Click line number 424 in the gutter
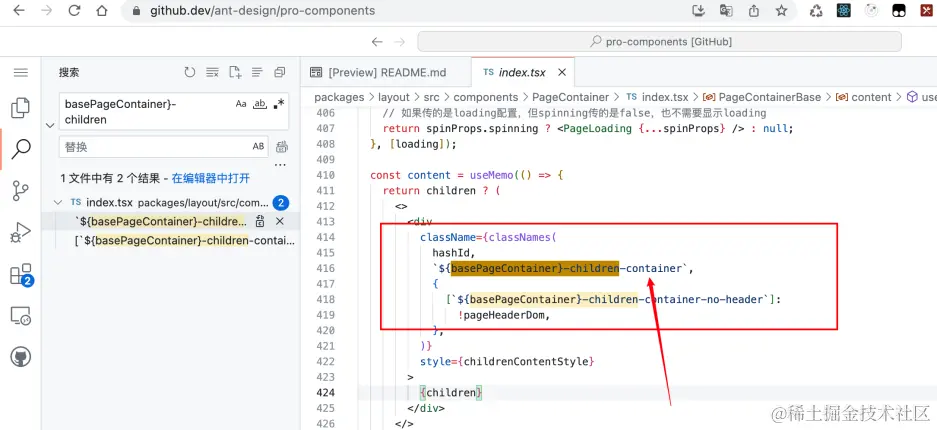Image resolution: width=937 pixels, height=430 pixels. [x=326, y=392]
